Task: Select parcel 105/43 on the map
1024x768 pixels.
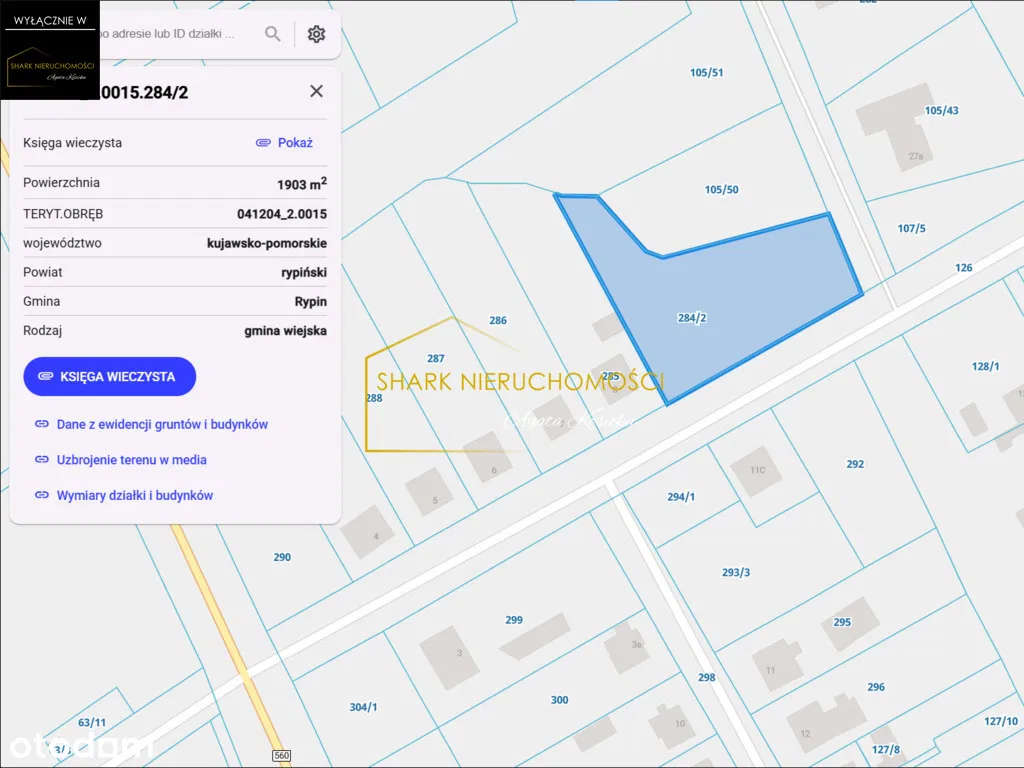Action: tap(941, 110)
